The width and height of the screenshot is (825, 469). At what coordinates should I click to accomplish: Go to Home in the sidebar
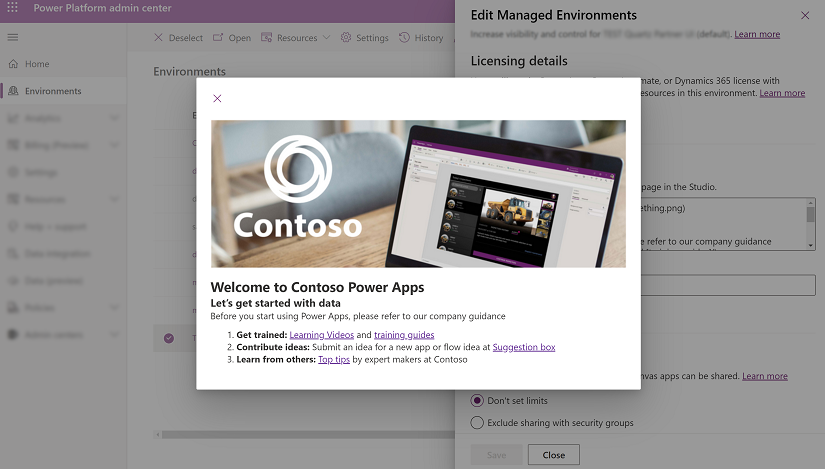point(63,64)
